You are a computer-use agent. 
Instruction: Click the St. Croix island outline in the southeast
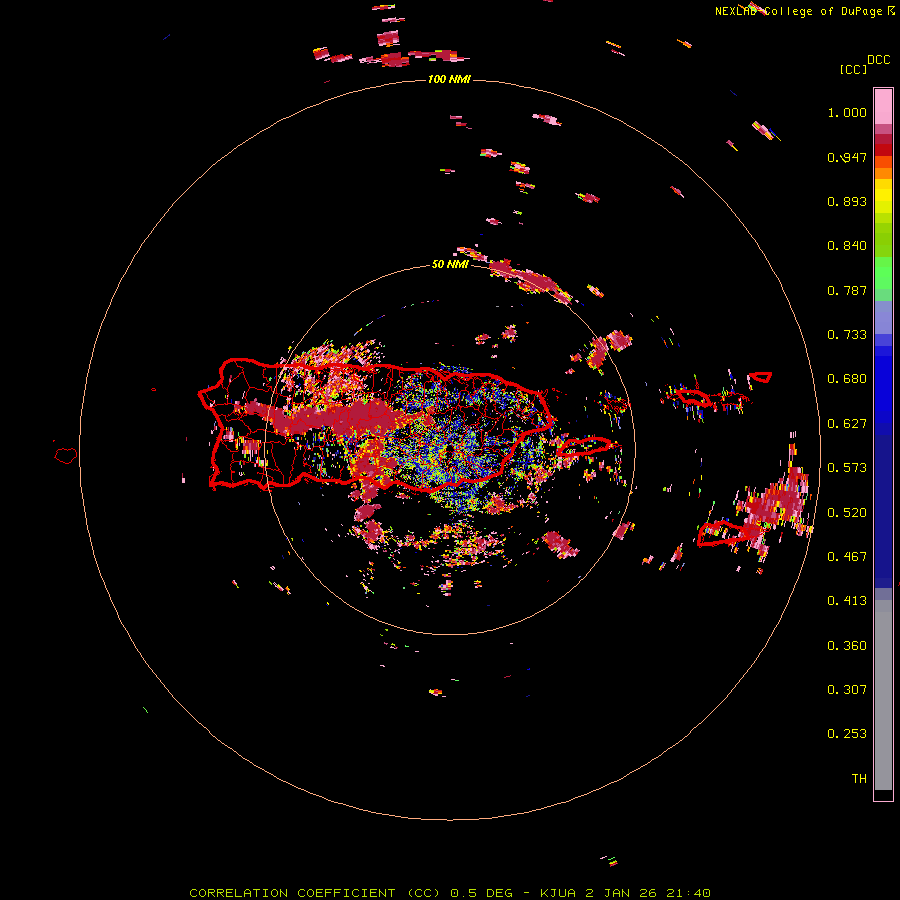point(728,534)
